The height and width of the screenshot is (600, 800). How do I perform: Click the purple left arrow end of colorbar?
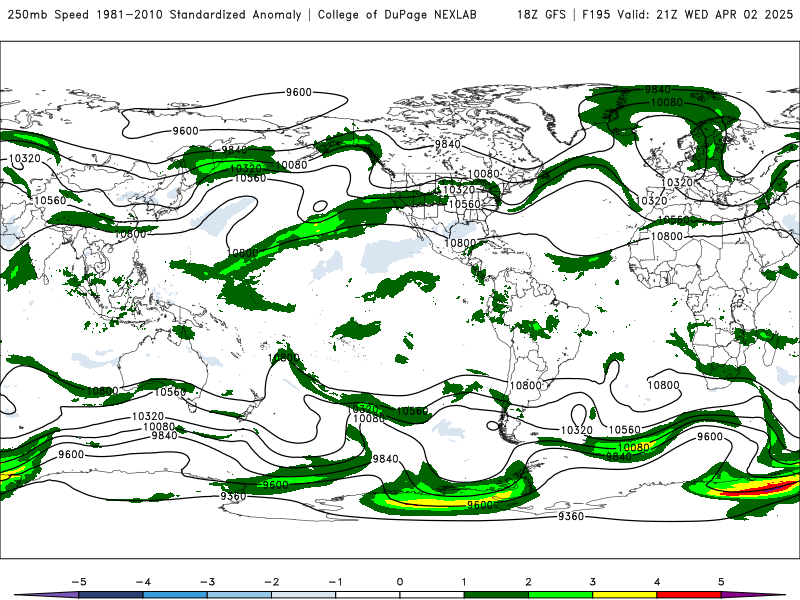(47, 595)
